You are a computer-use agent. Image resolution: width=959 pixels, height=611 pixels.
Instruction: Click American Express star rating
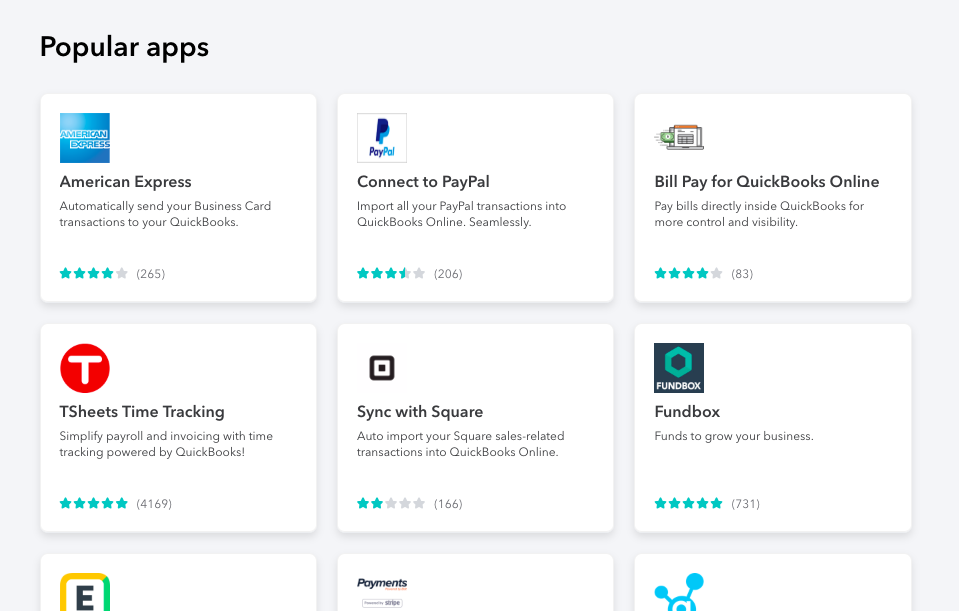click(94, 273)
